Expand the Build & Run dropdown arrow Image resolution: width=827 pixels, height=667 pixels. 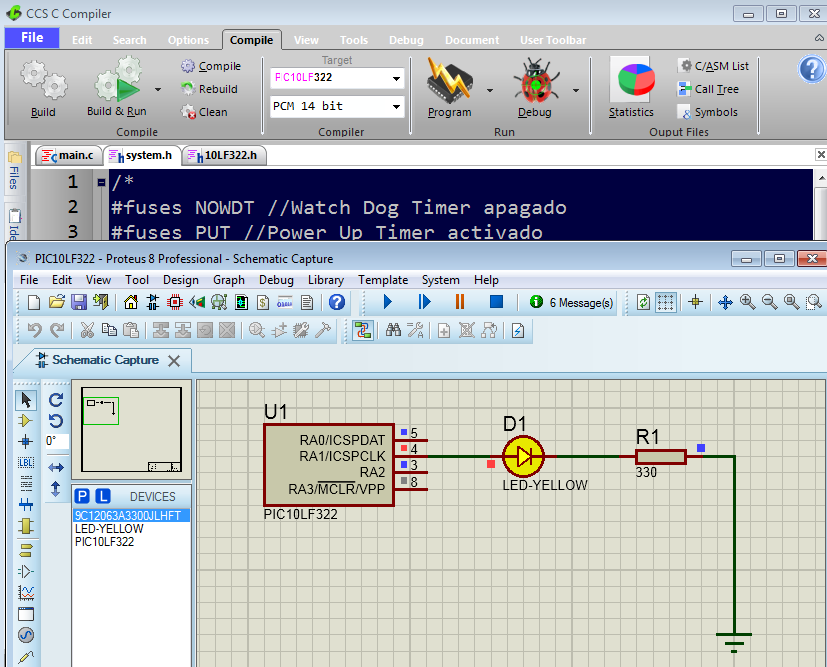point(158,90)
